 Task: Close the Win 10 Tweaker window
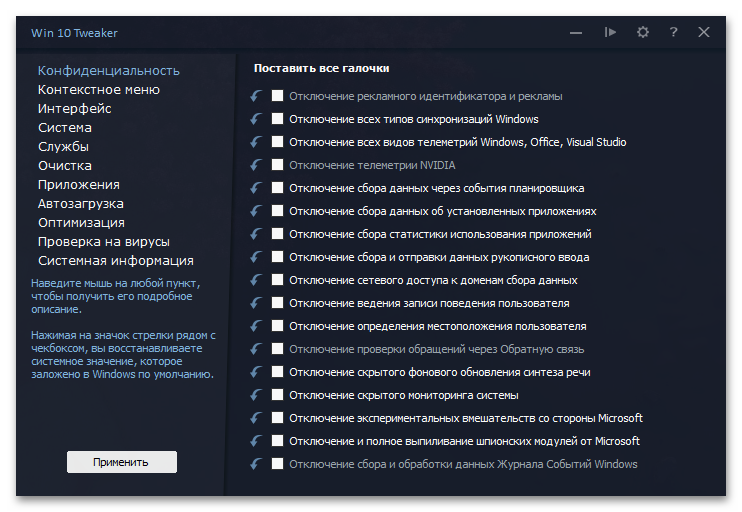pyautogui.click(x=704, y=32)
